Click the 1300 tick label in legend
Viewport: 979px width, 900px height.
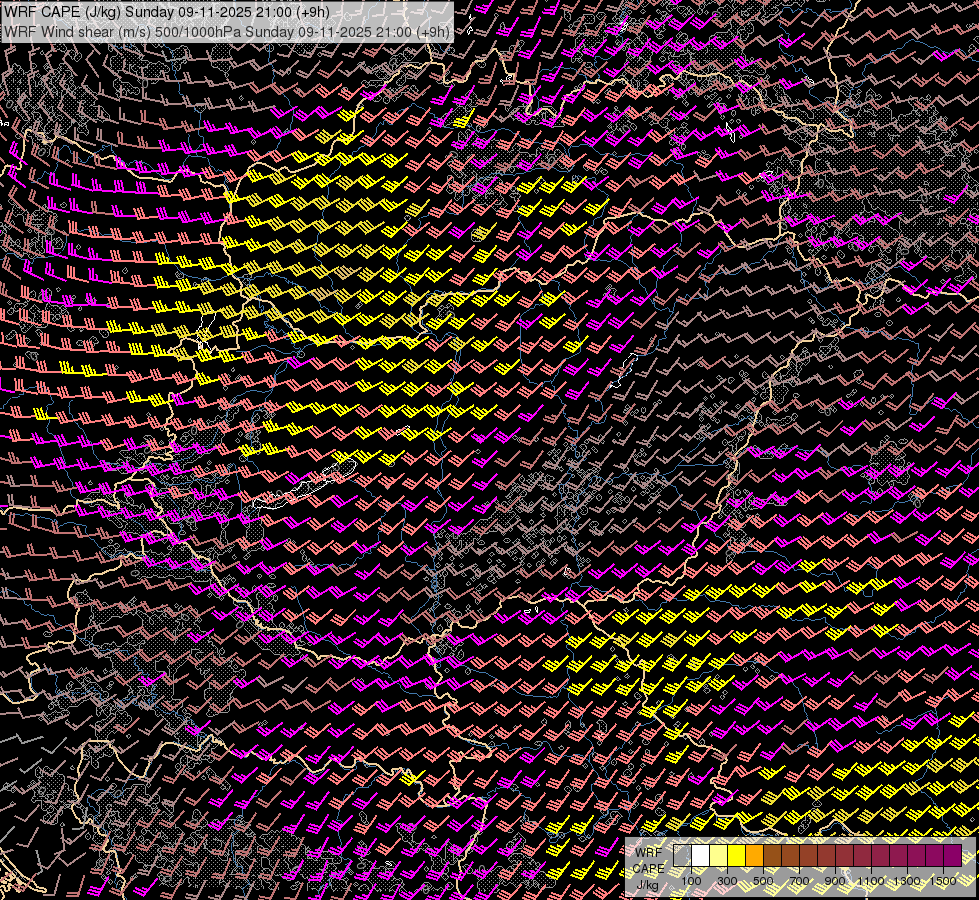(907, 881)
